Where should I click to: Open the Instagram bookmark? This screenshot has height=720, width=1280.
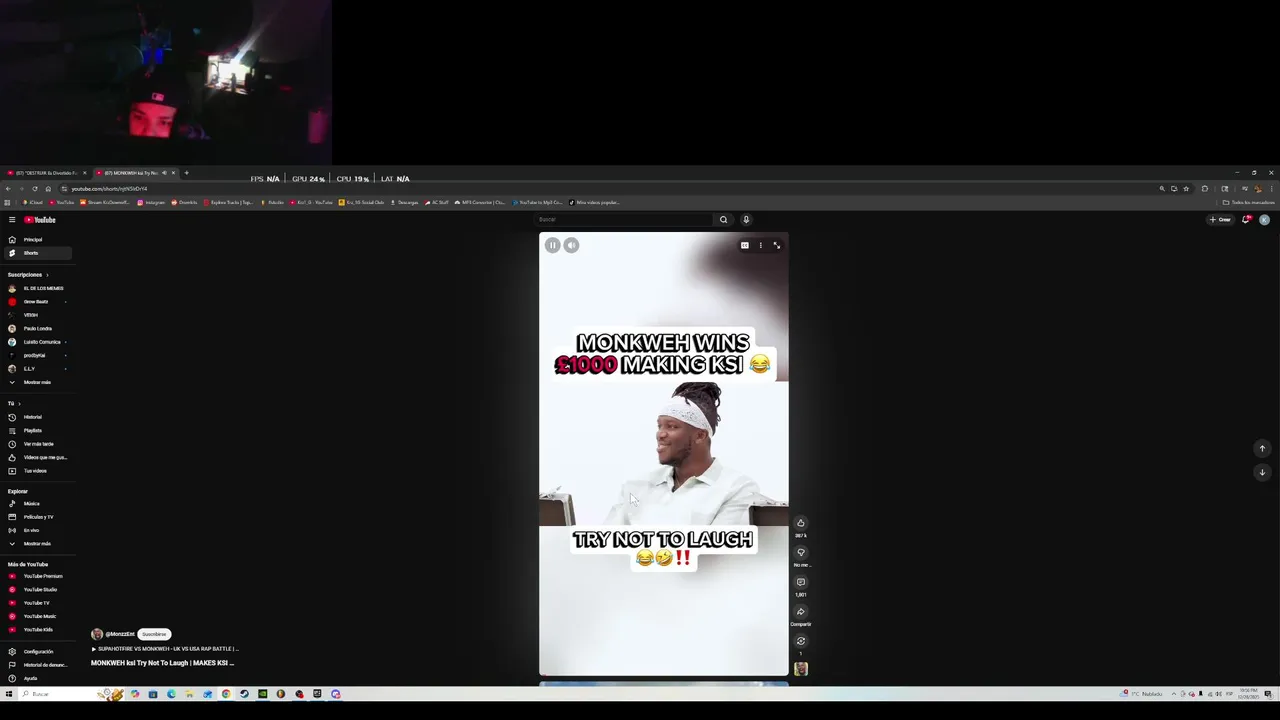151,202
